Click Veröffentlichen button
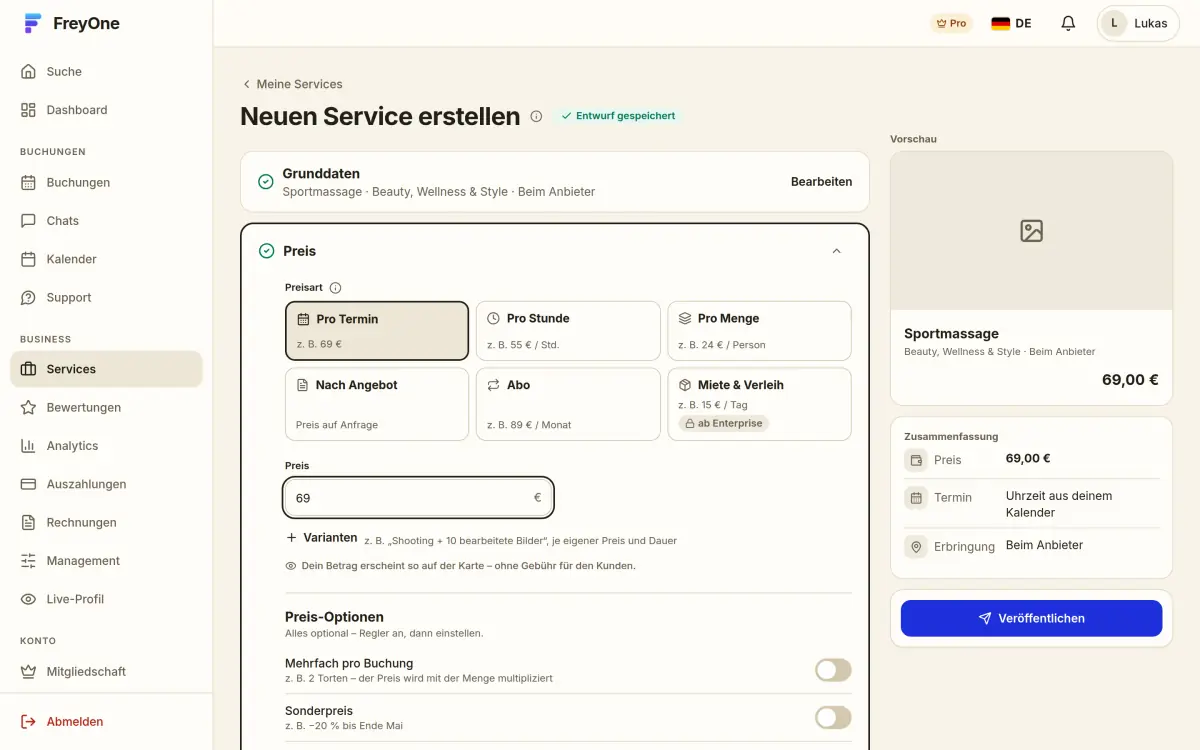The height and width of the screenshot is (750, 1200). (1031, 618)
